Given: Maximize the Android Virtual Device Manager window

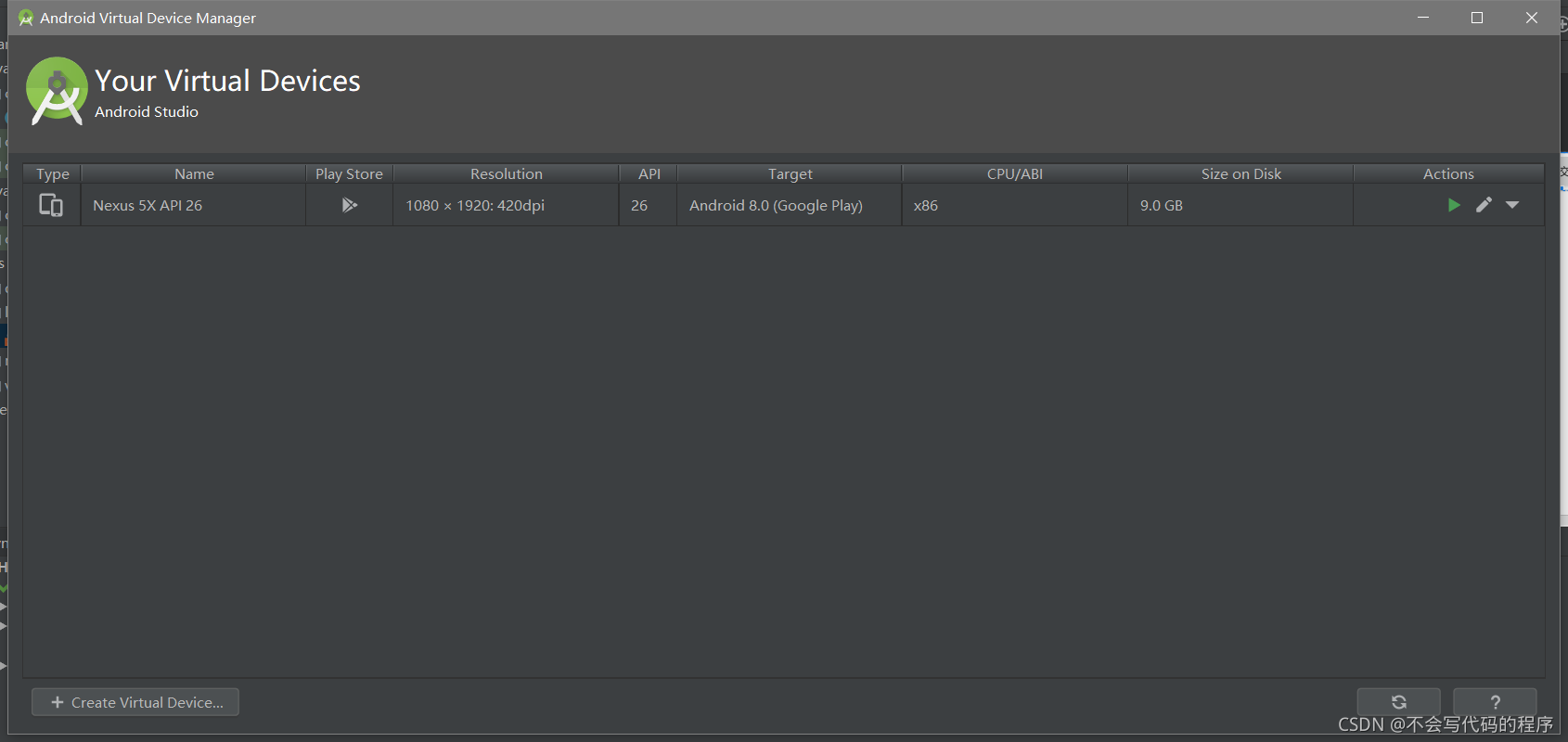Looking at the screenshot, I should point(1477,18).
